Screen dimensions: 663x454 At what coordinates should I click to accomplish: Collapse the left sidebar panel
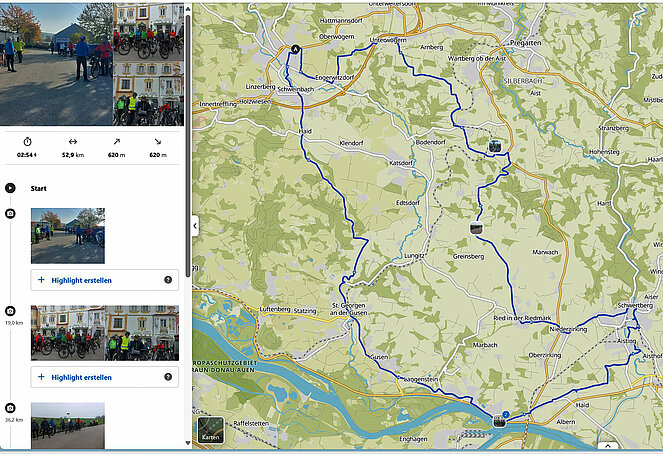[195, 226]
